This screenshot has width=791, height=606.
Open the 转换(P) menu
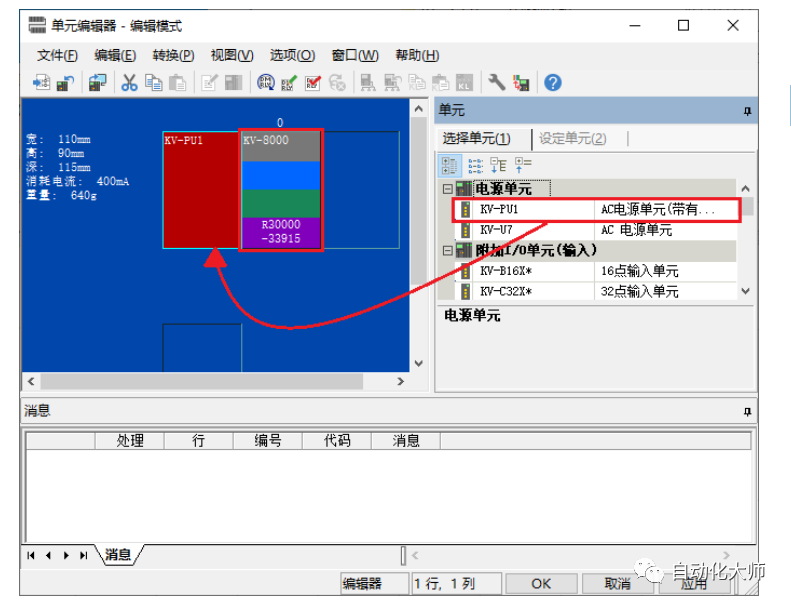[174, 55]
